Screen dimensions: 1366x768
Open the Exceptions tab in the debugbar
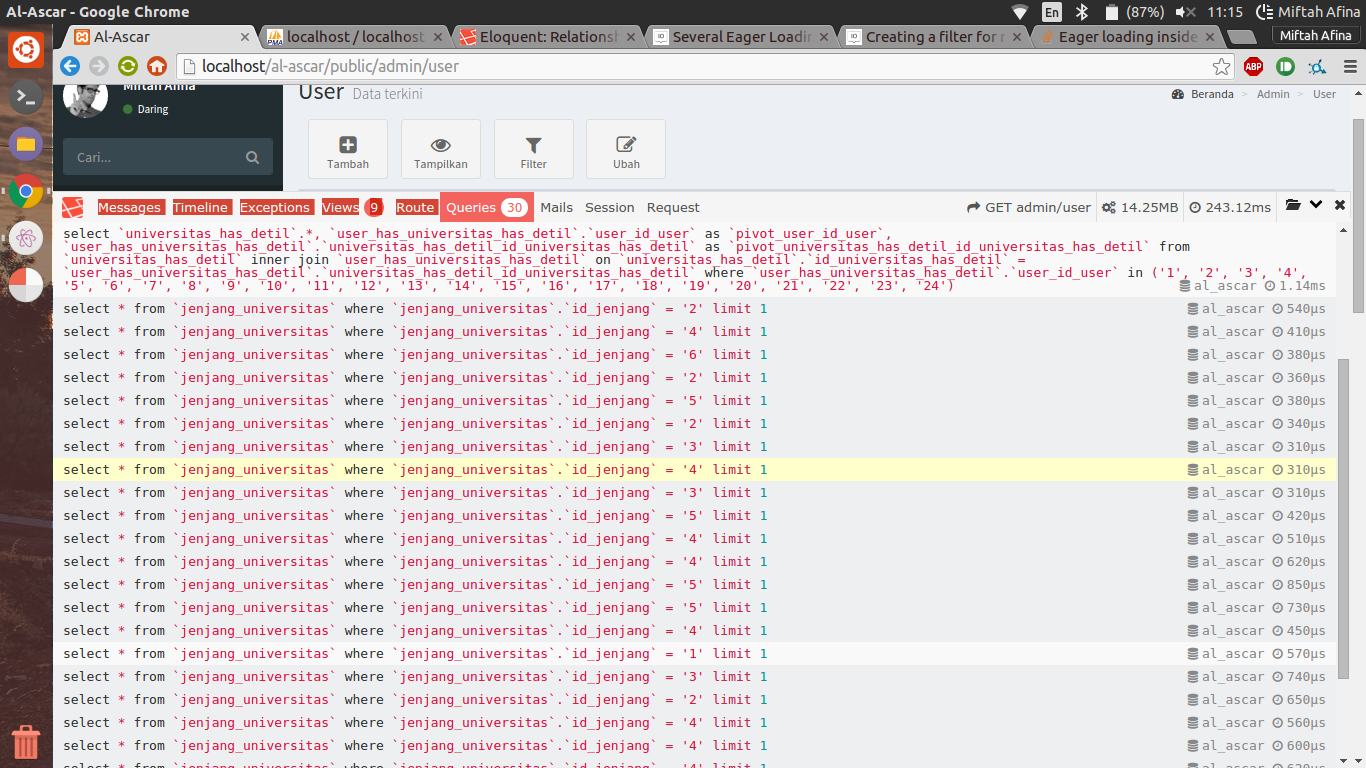click(x=275, y=207)
